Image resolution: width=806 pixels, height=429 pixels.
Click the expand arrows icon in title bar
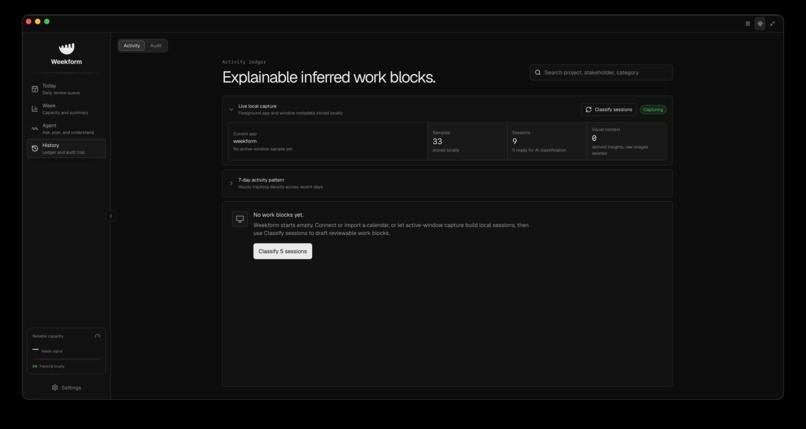coord(772,24)
